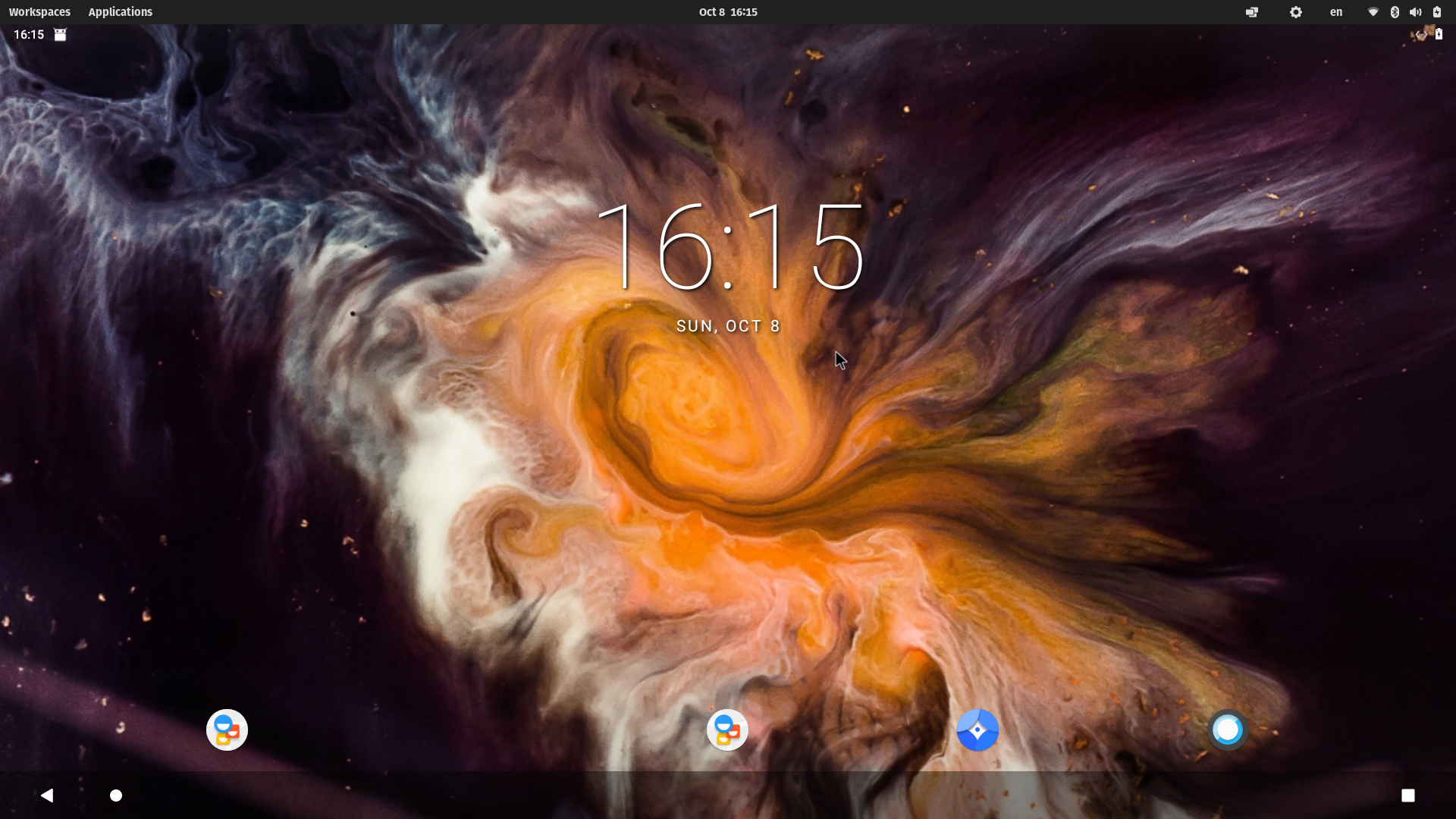
Task: Open the settings gear in top panel
Action: tap(1296, 12)
